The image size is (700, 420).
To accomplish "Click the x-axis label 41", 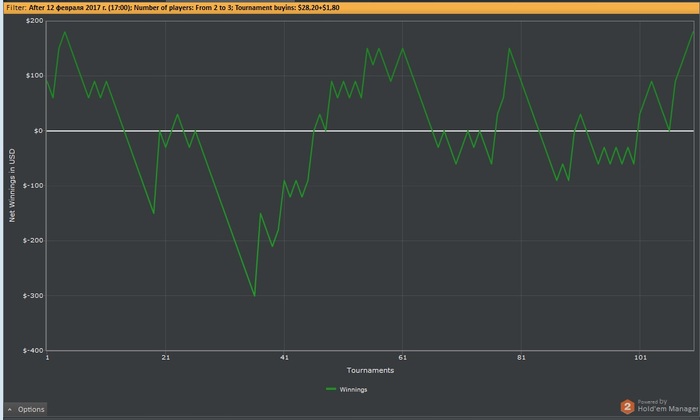I will 284,357.
